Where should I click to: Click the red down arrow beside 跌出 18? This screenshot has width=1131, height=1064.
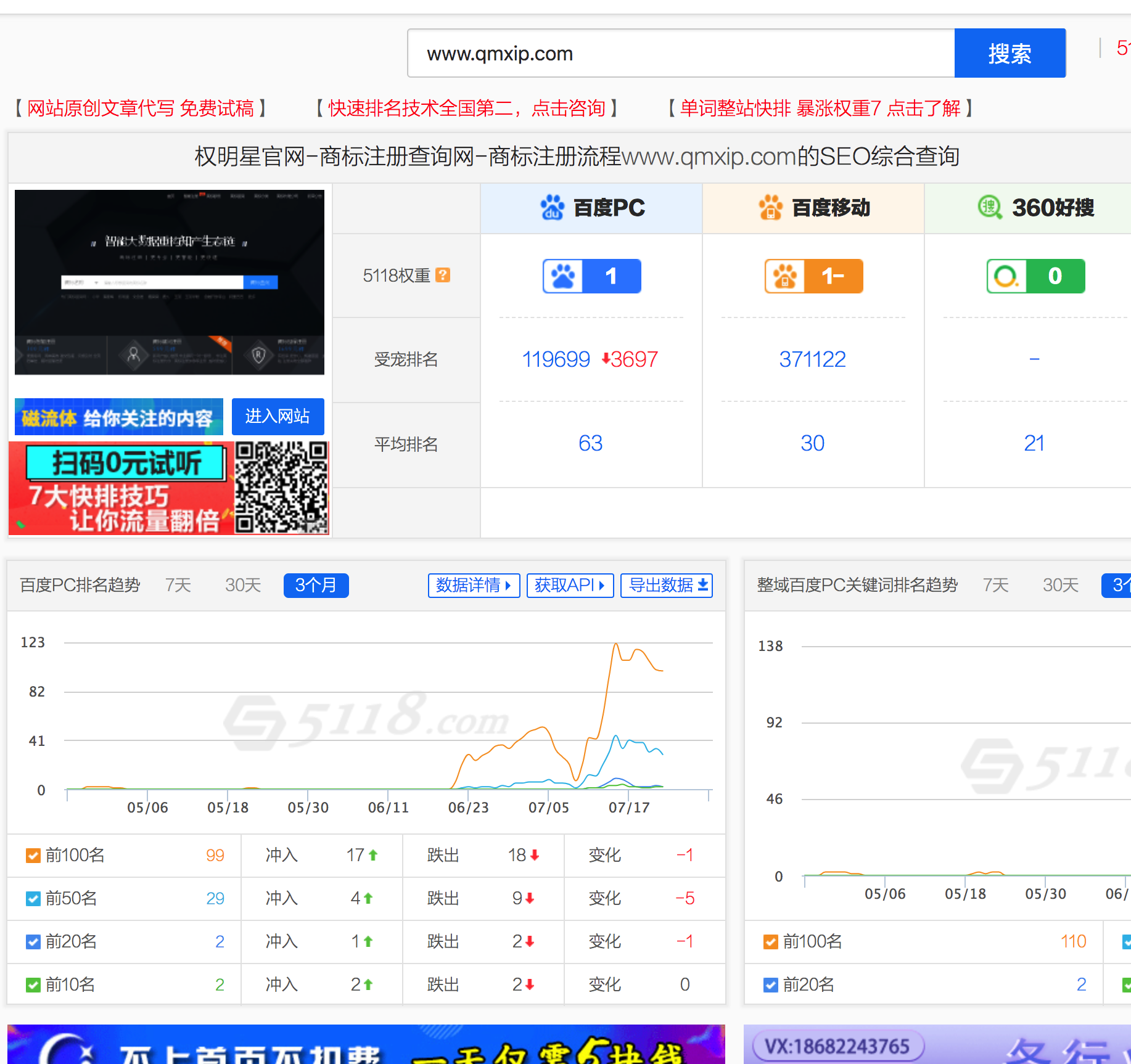(x=535, y=856)
